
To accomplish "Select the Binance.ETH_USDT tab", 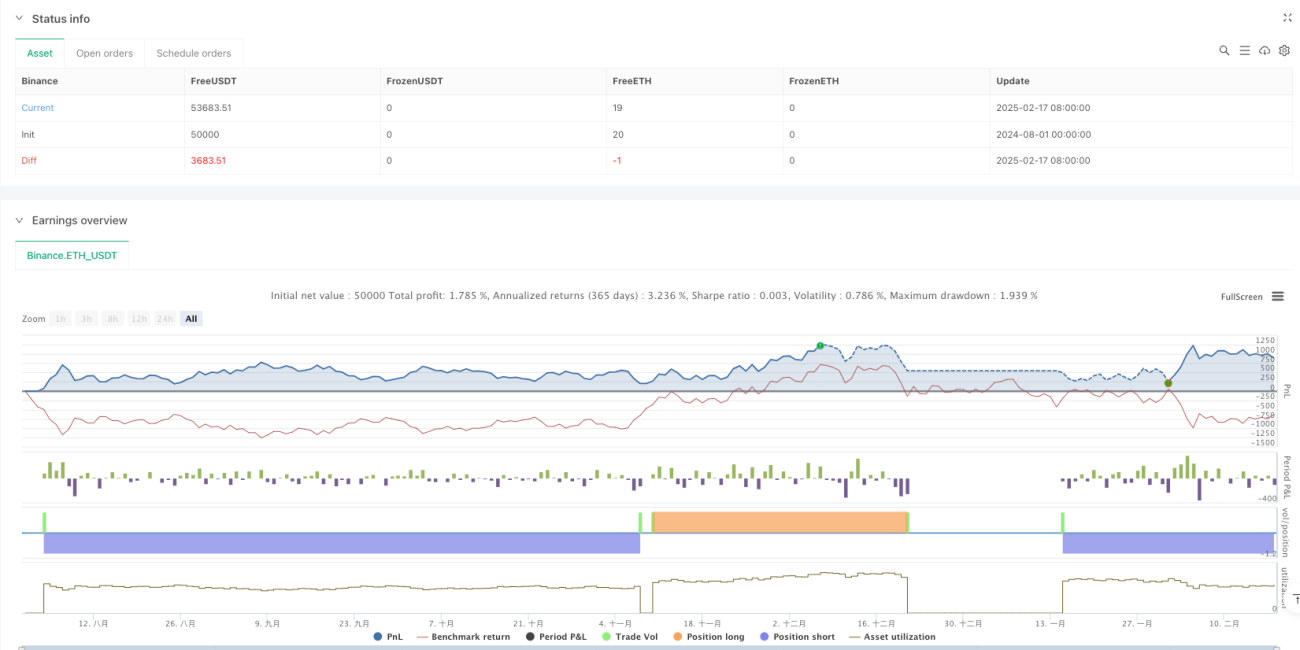I will [72, 256].
